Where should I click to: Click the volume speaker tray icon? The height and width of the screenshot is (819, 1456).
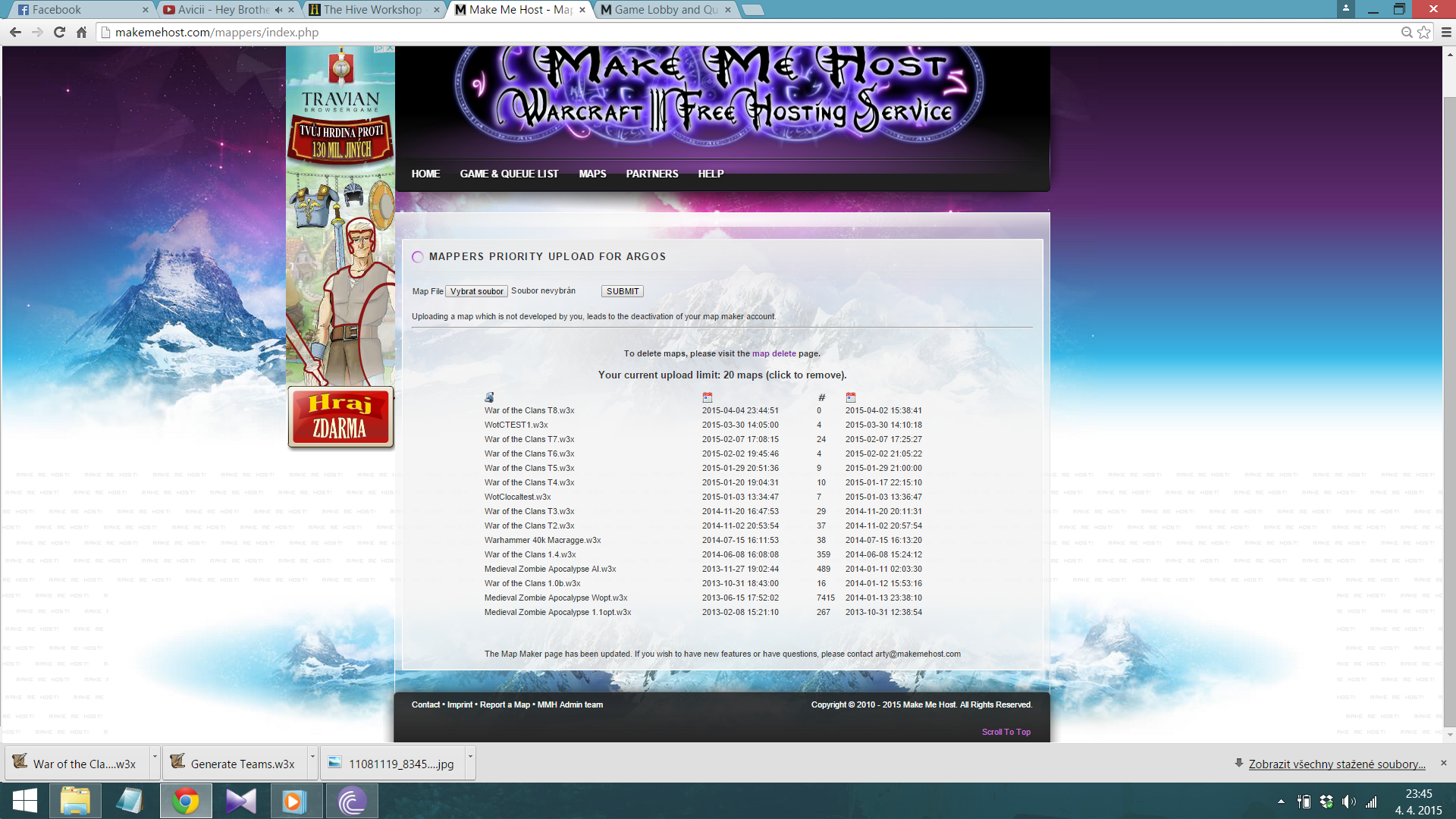pos(1348,802)
